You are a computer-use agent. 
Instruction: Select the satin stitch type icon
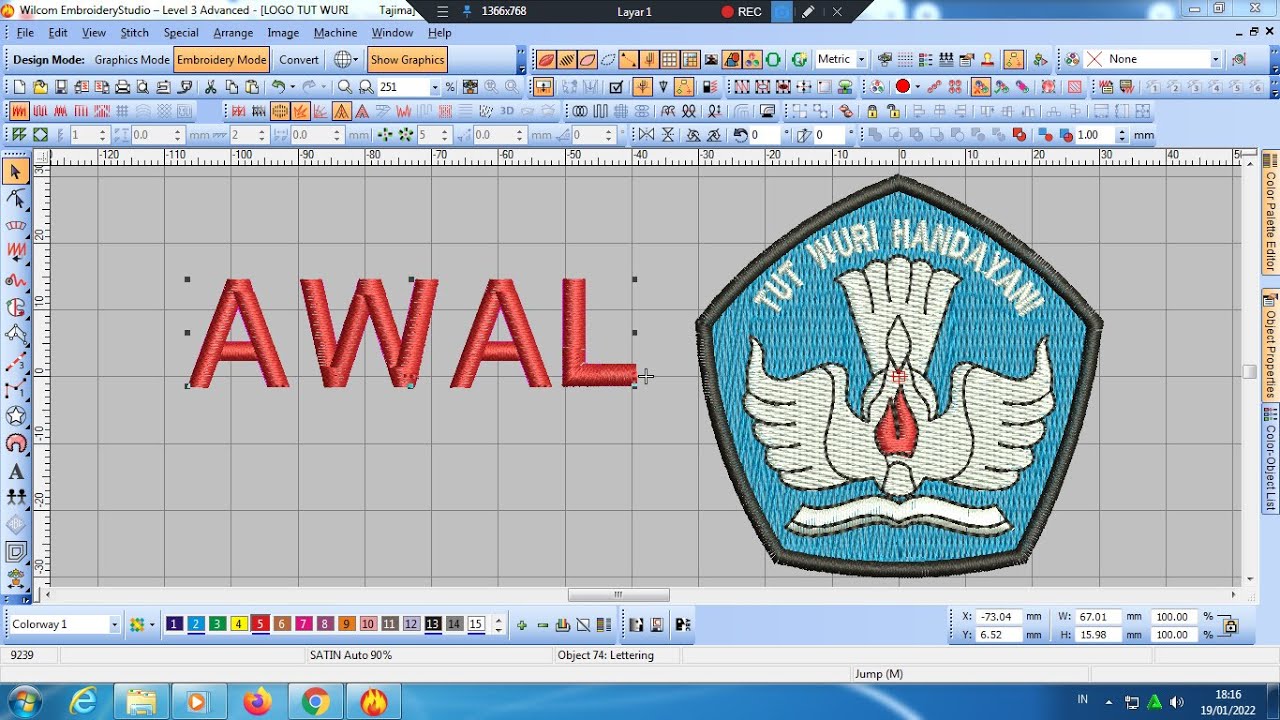click(19, 111)
